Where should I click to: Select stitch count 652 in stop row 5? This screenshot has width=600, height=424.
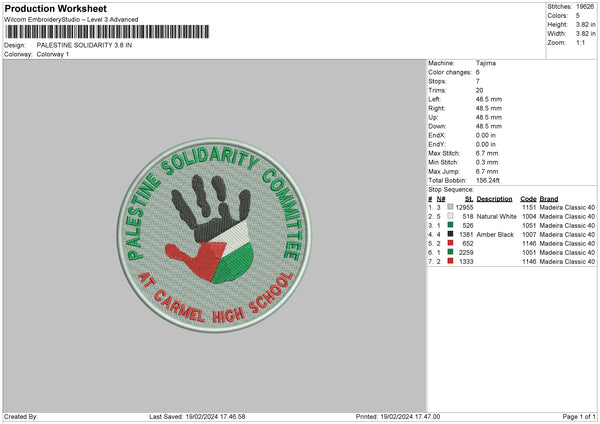pyautogui.click(x=468, y=243)
